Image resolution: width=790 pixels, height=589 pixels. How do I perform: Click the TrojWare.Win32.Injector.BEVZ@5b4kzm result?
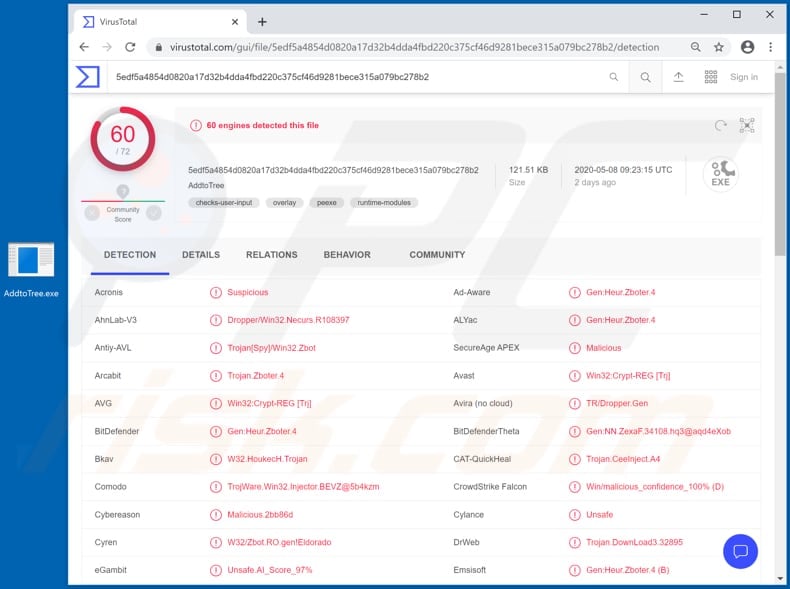point(303,487)
